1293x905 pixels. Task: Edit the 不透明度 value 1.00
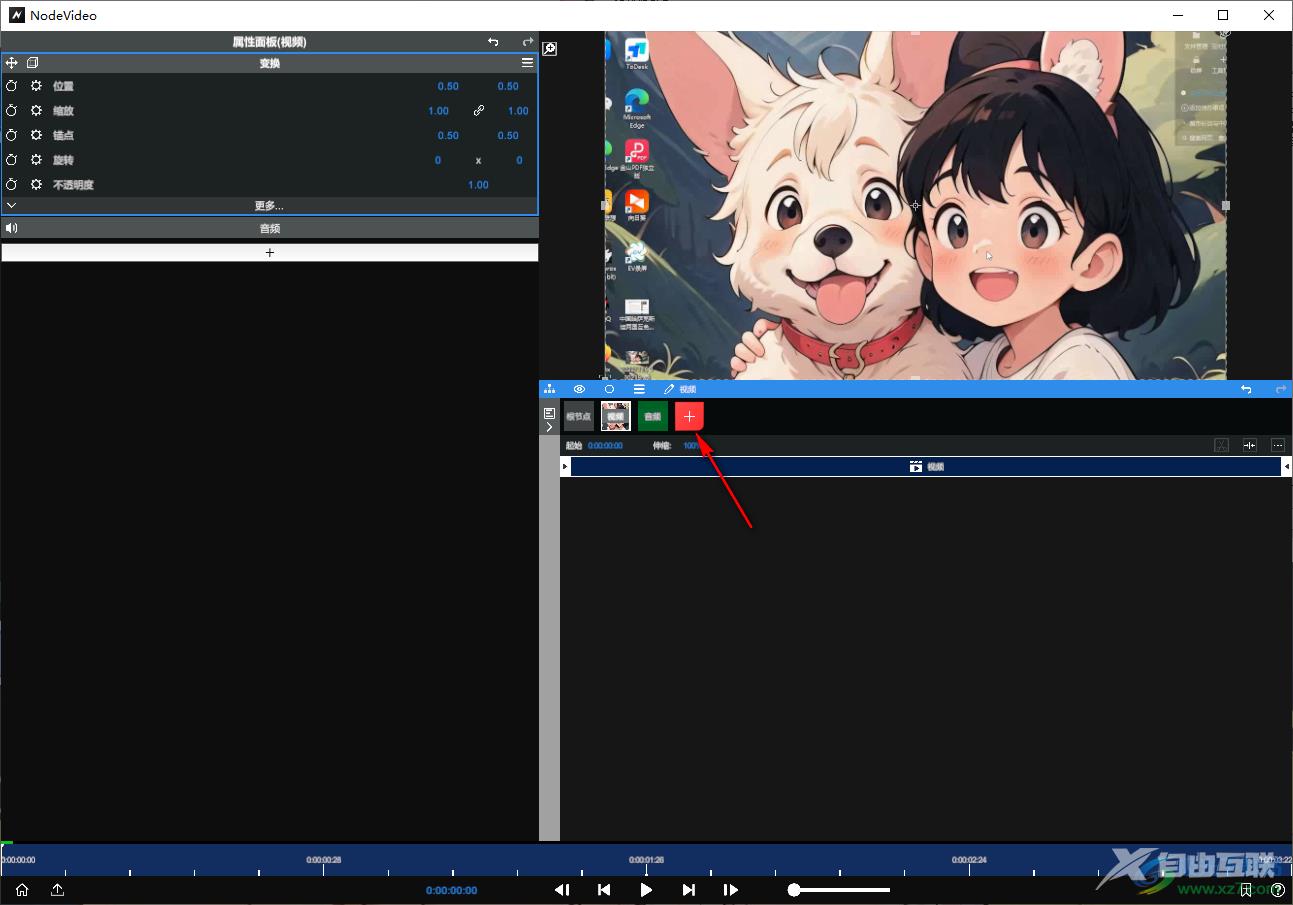[x=479, y=185]
